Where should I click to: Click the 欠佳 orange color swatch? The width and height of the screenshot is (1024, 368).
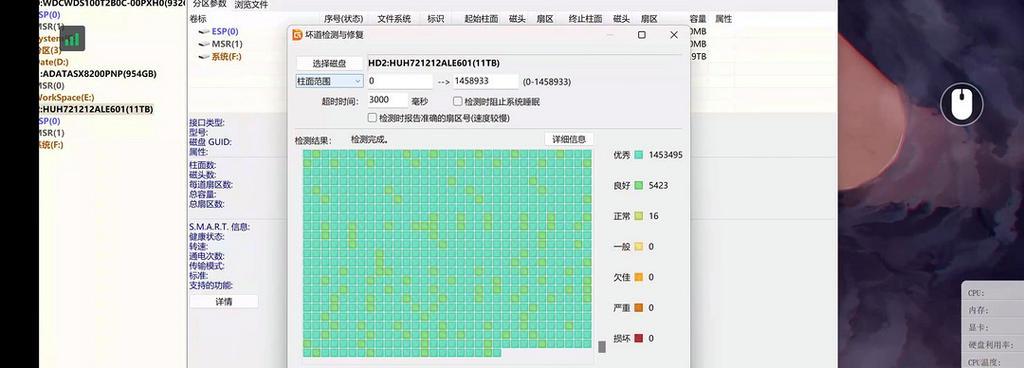pyautogui.click(x=639, y=277)
